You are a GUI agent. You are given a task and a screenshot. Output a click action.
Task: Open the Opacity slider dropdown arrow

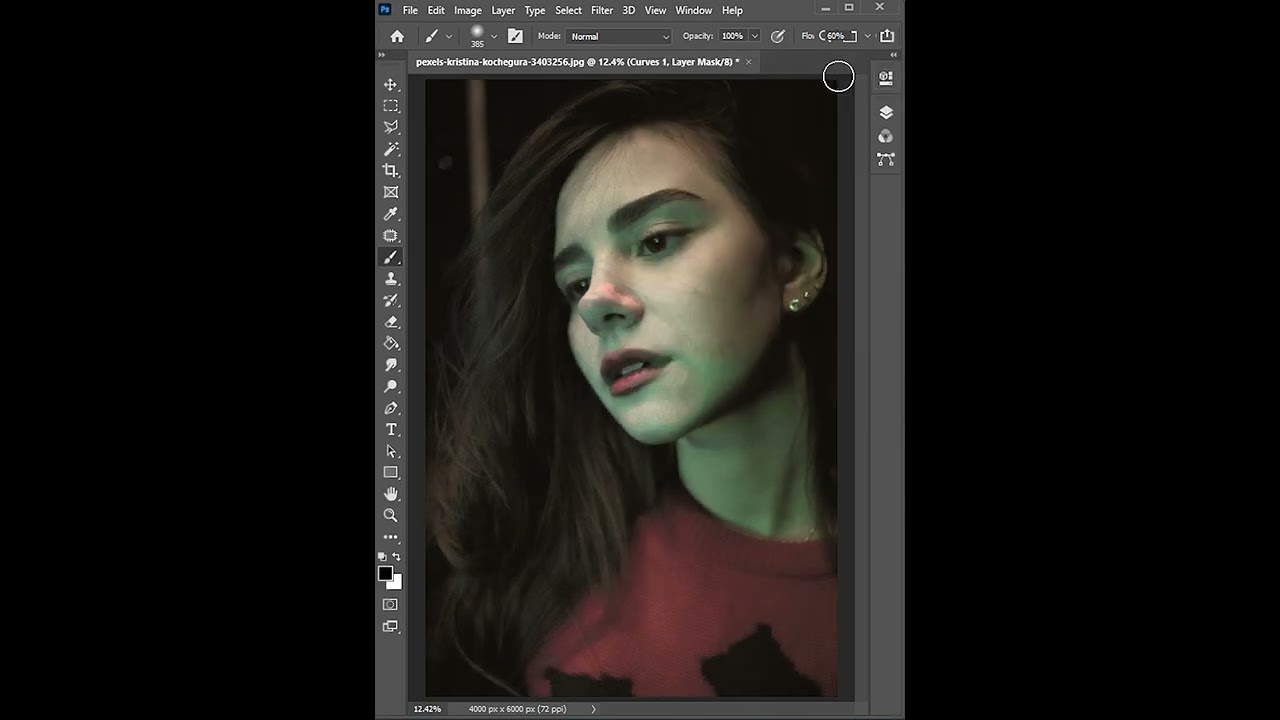click(754, 36)
